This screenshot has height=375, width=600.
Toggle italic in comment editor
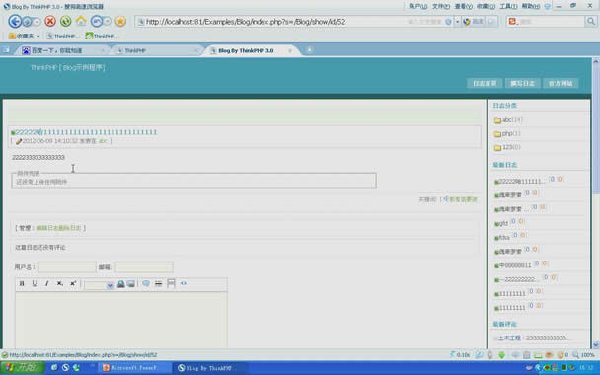(x=47, y=284)
